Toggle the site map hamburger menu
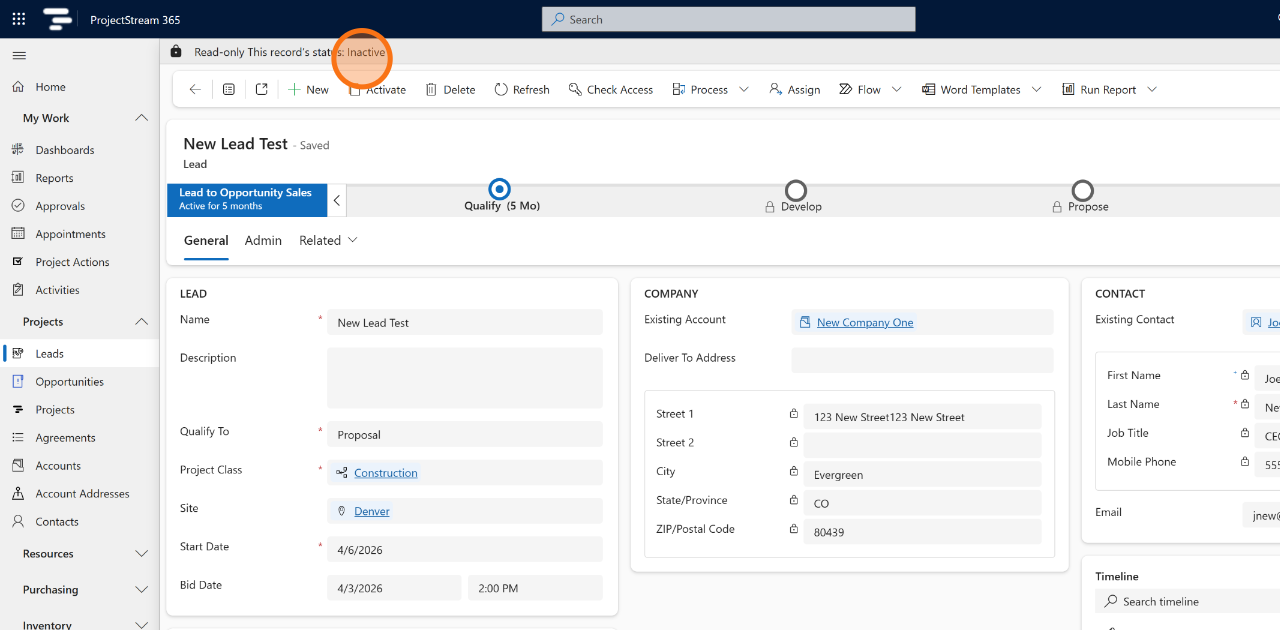The width and height of the screenshot is (1280, 630). [19, 55]
